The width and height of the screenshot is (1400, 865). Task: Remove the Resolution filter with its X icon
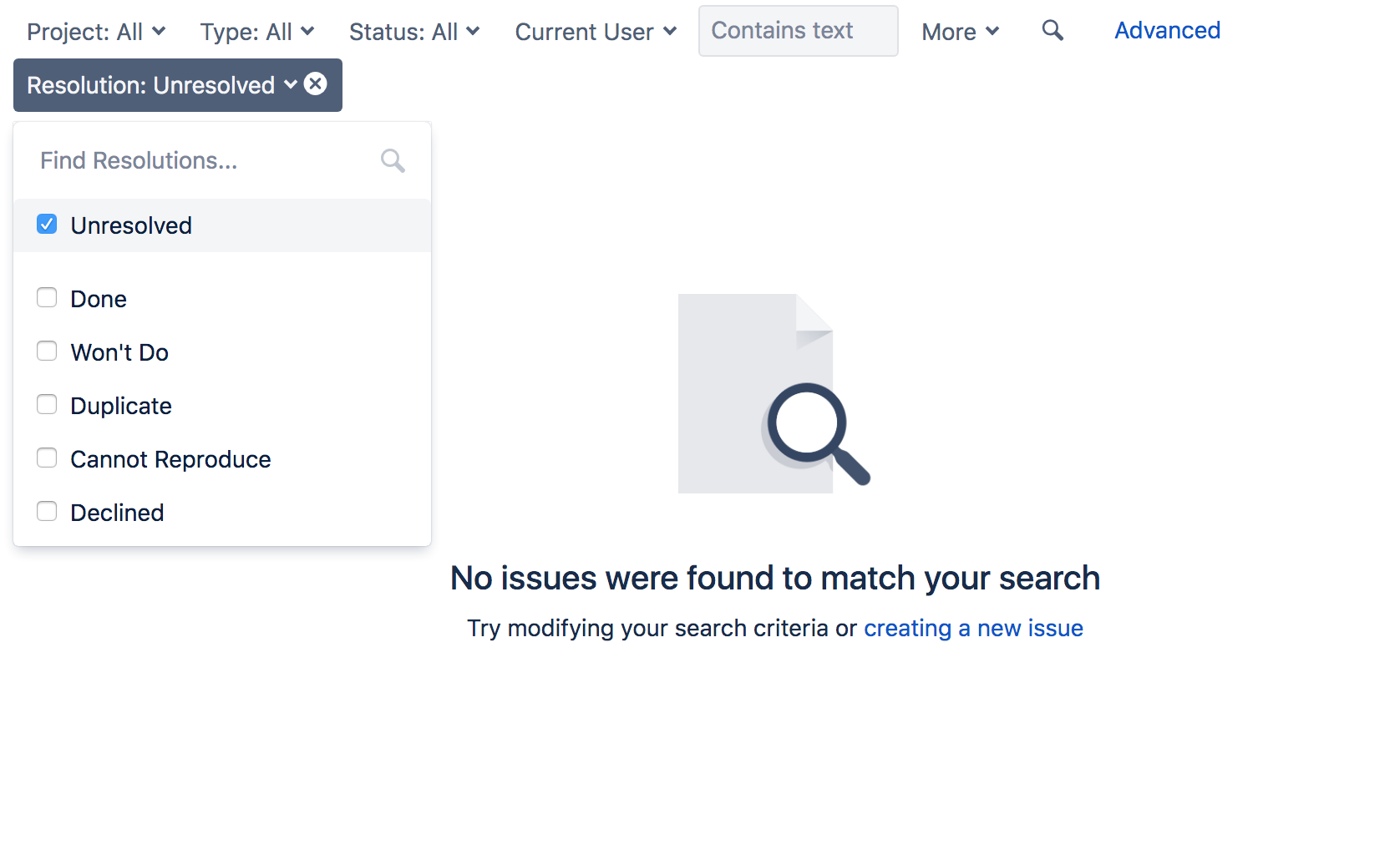(316, 84)
